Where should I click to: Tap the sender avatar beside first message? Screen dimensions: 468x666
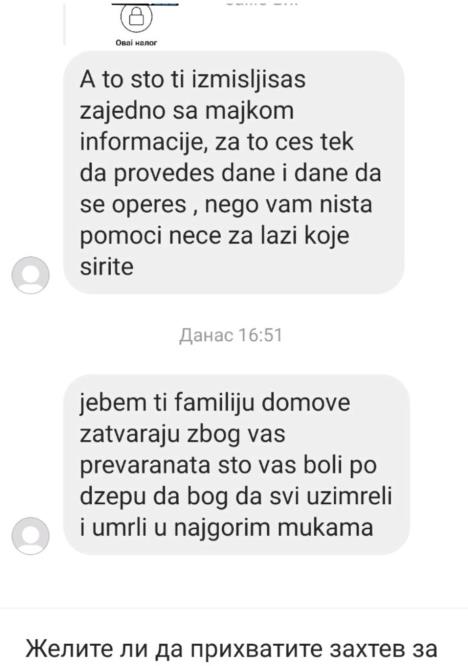(x=30, y=275)
